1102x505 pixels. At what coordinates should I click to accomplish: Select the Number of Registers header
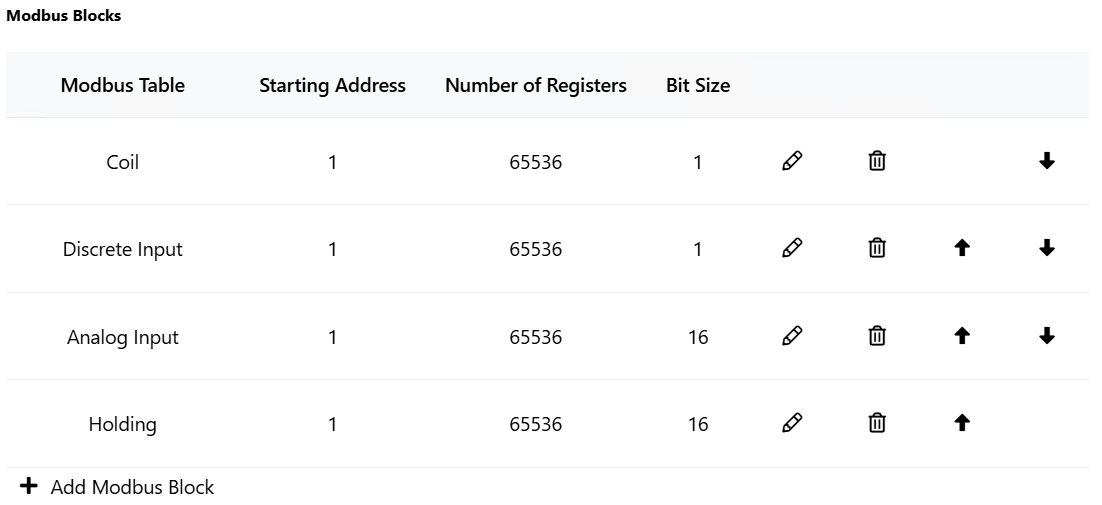pyautogui.click(x=536, y=85)
